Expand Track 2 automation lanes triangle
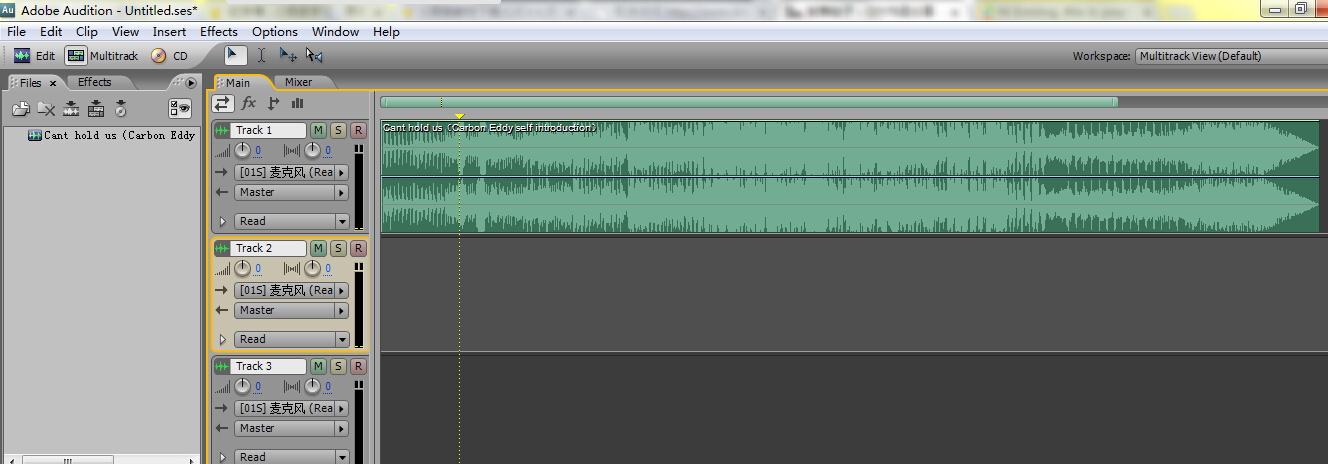The width and height of the screenshot is (1328, 464). [222, 339]
